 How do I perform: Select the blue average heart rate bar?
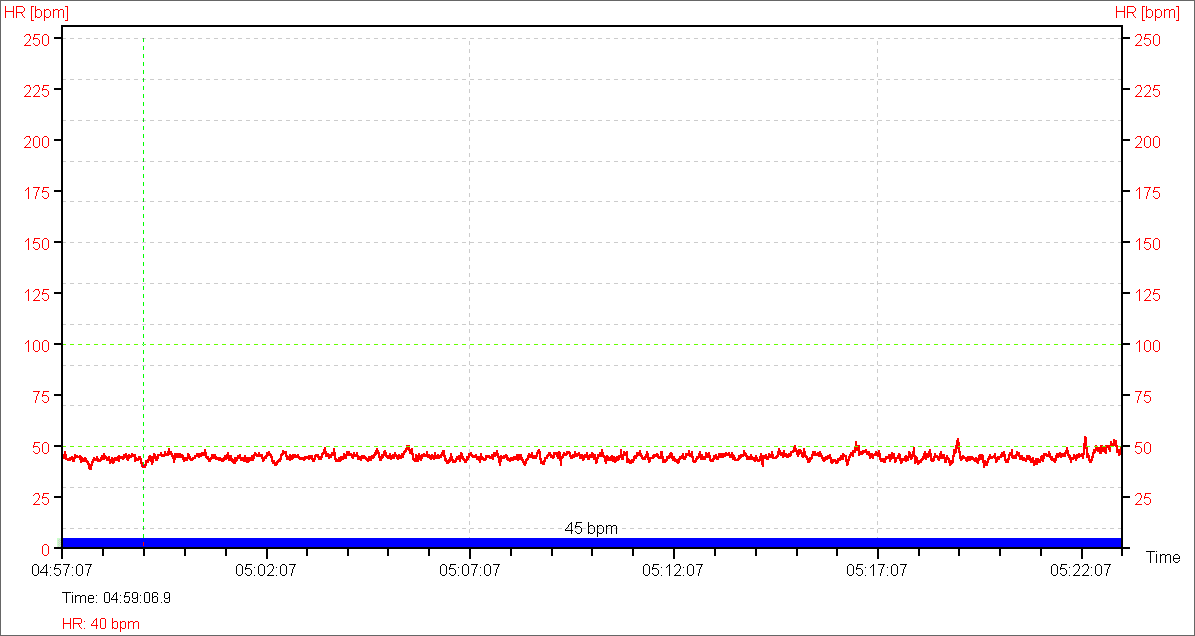[x=591, y=542]
